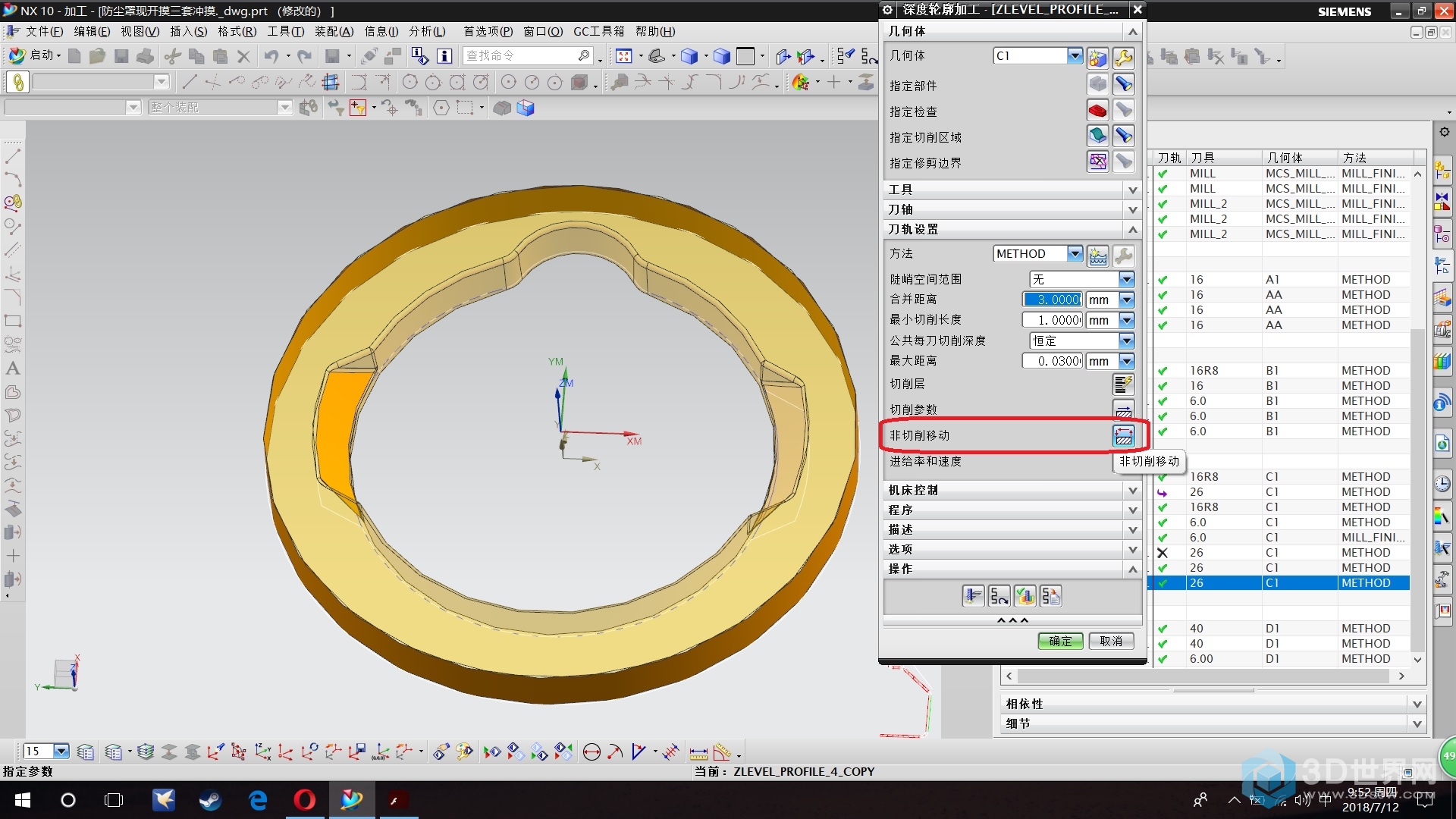Open 几何体 C1 dropdown
This screenshot has width=1456, height=819.
point(1075,55)
